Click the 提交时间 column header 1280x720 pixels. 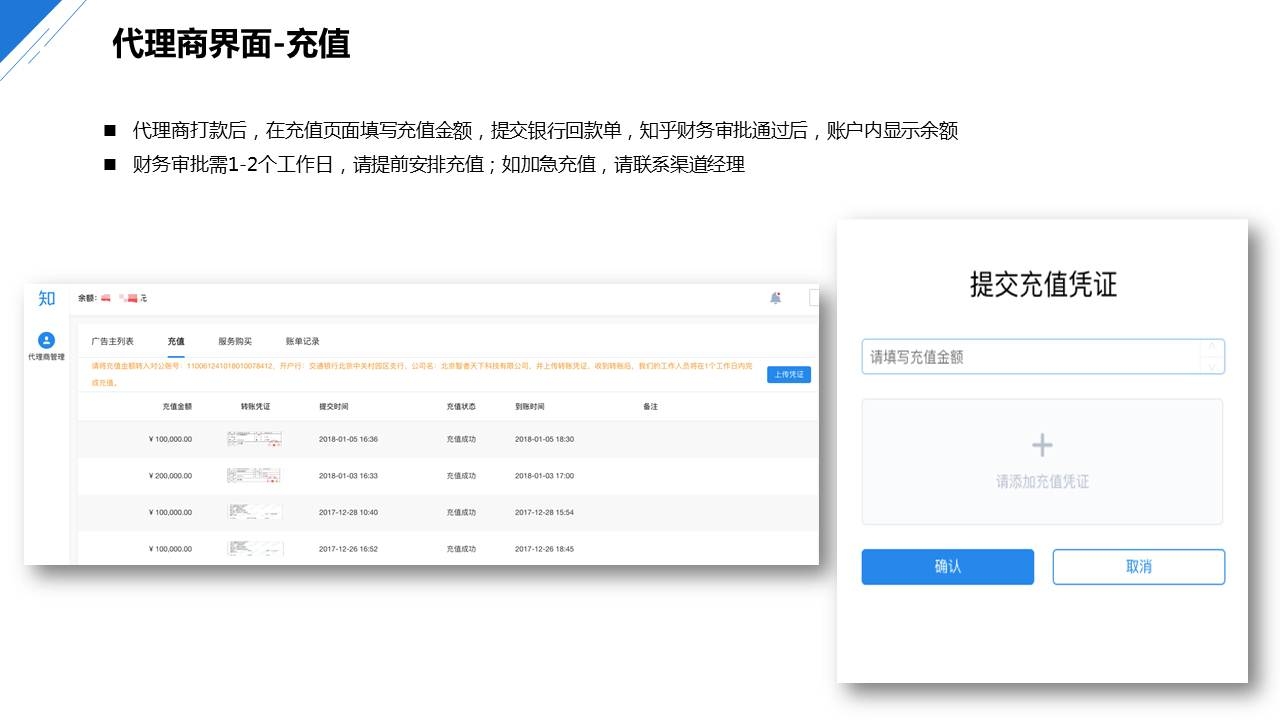pyautogui.click(x=334, y=407)
